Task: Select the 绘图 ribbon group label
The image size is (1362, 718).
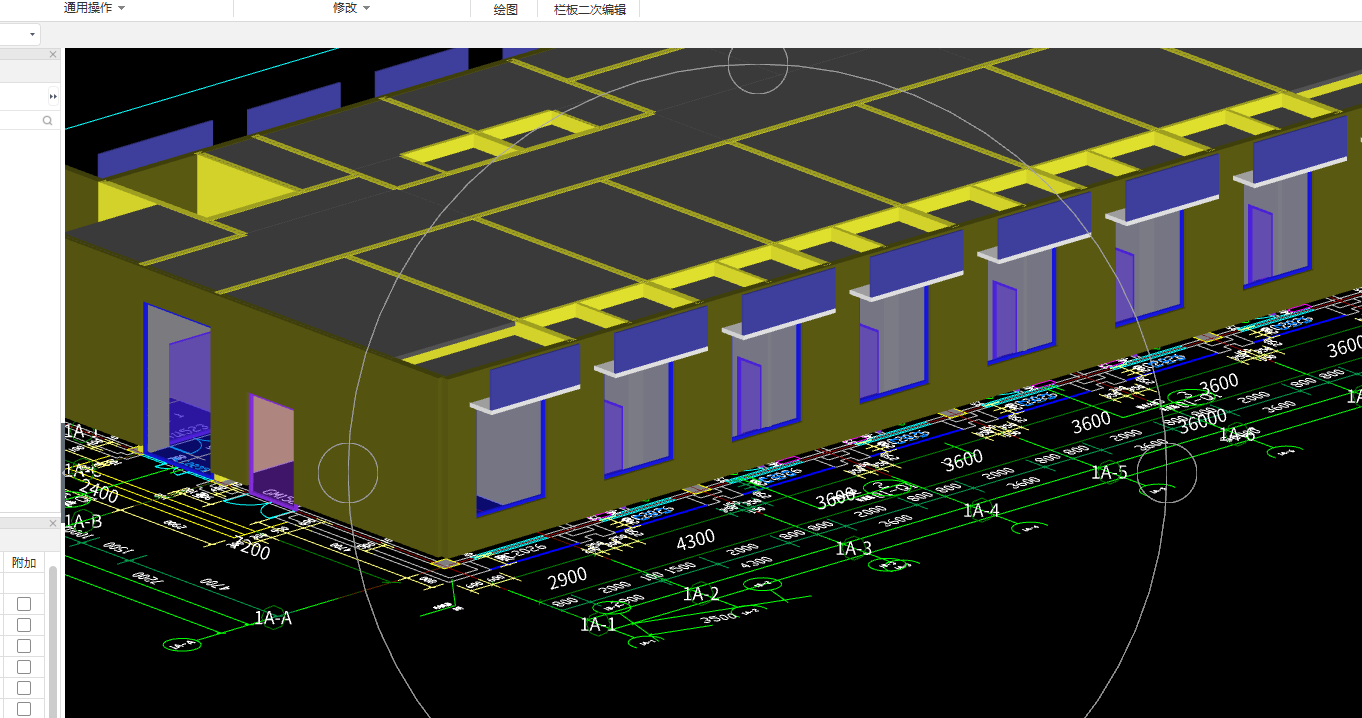Action: (x=506, y=9)
